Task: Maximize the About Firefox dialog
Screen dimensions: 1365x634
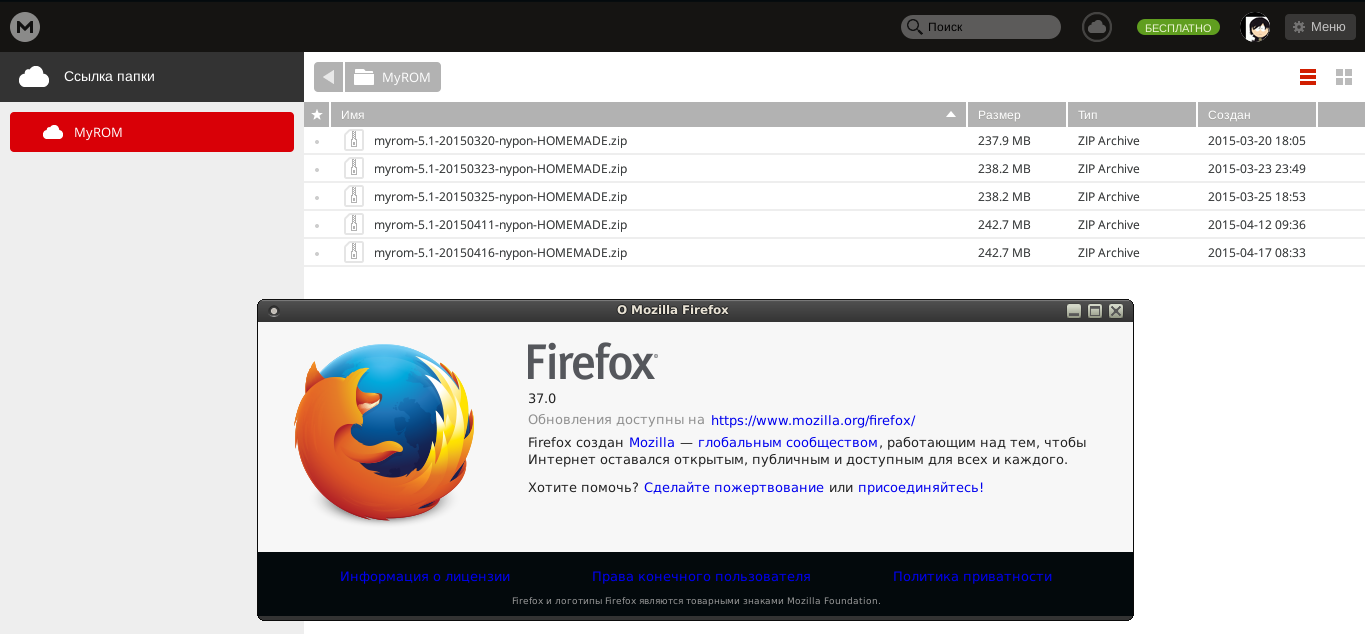Action: click(x=1095, y=311)
